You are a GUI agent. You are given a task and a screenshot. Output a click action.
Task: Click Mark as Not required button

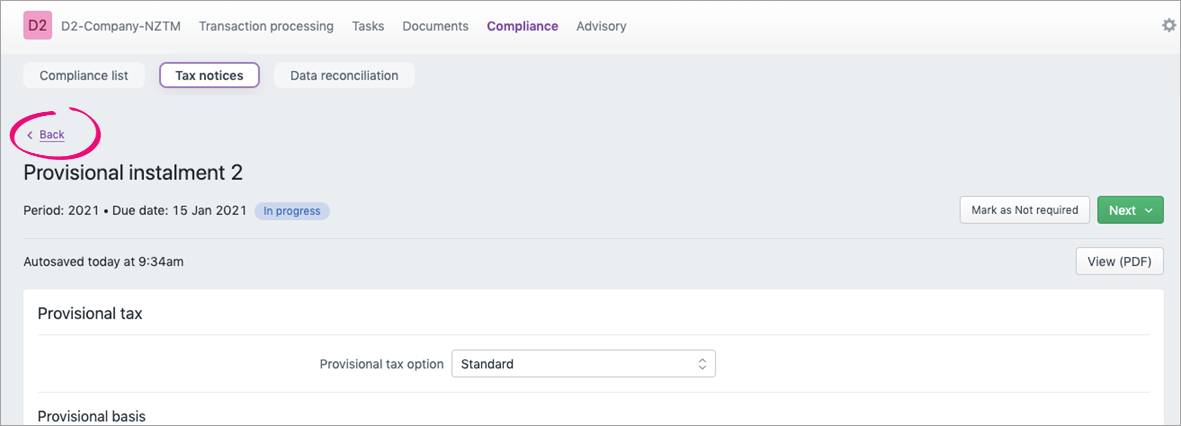(1024, 211)
